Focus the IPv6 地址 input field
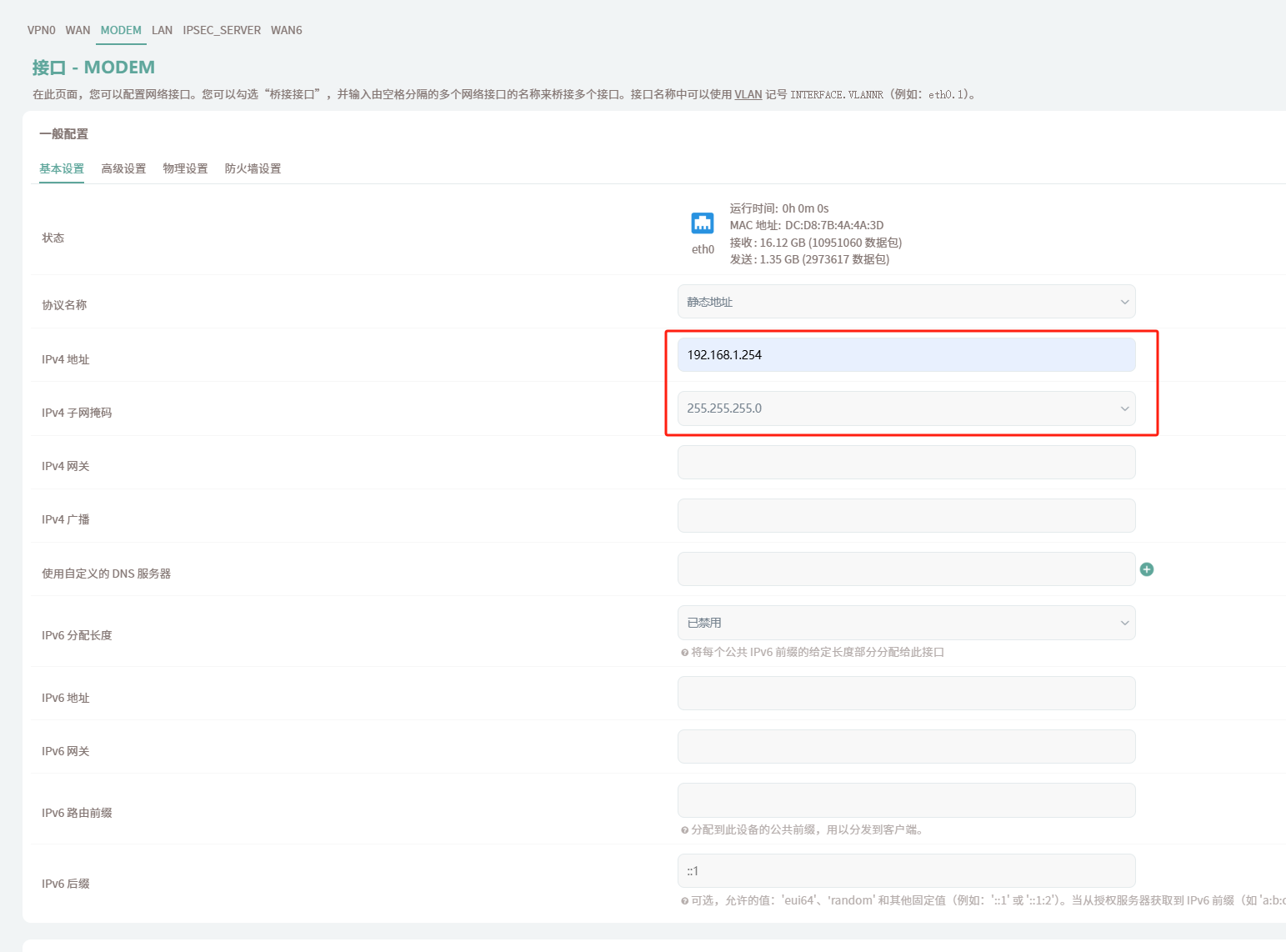Viewport: 1286px width, 952px height. click(x=906, y=693)
